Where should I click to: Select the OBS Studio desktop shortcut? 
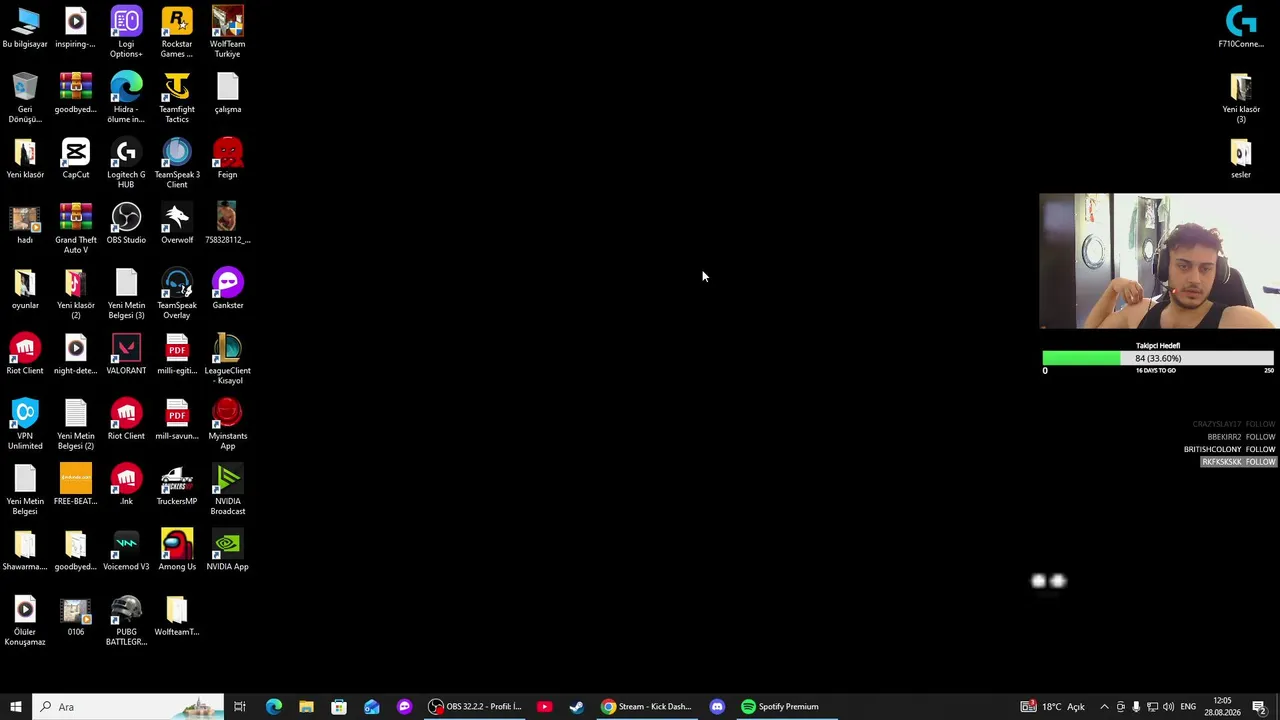pyautogui.click(x=126, y=224)
